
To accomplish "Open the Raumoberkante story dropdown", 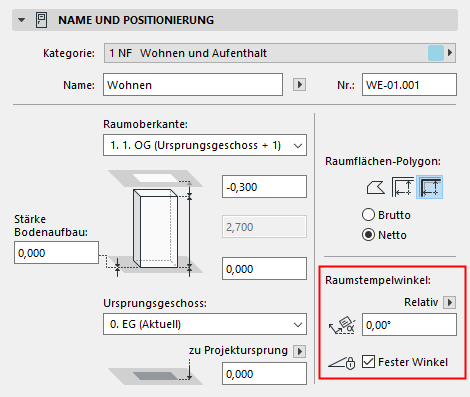I will pyautogui.click(x=205, y=145).
